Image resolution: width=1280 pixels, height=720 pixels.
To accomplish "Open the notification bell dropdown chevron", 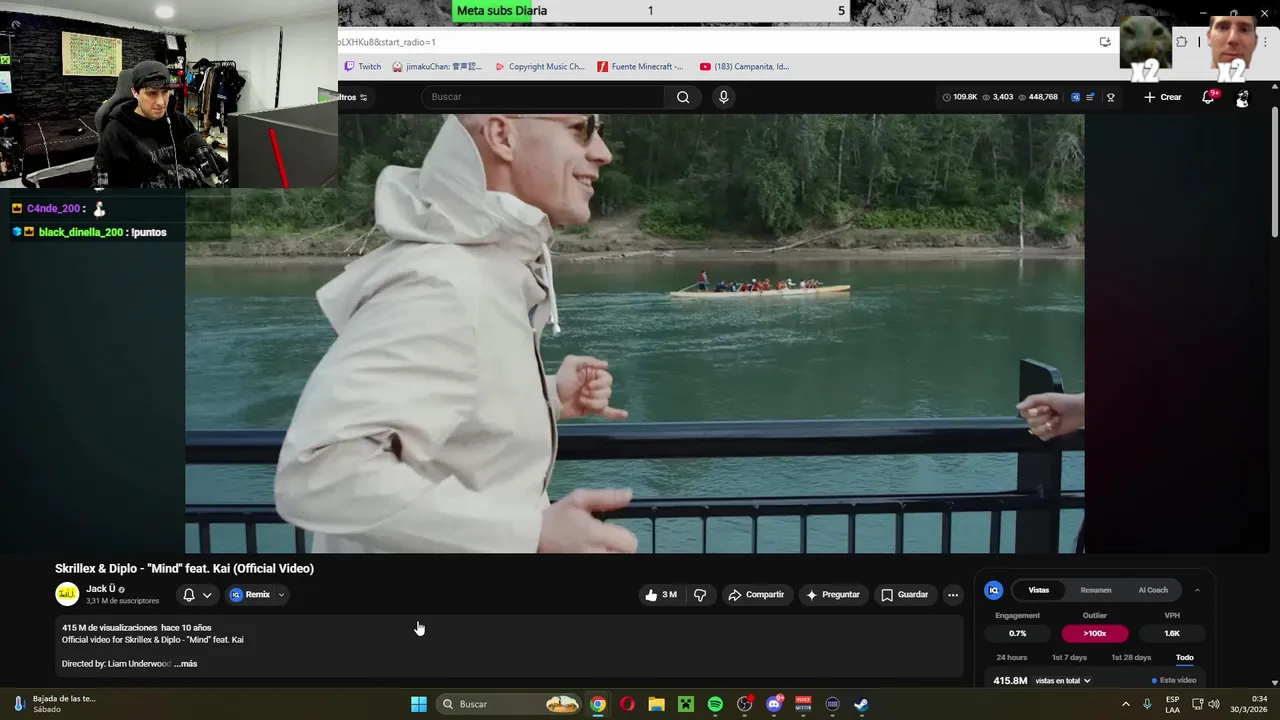I will (207, 594).
